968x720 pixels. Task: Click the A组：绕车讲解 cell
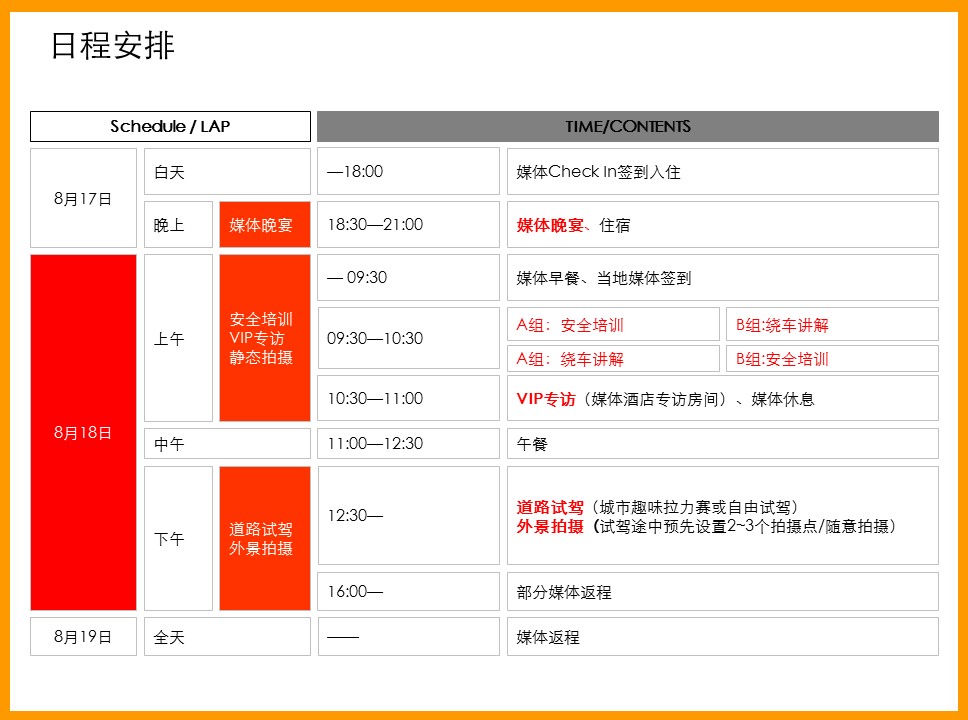(x=612, y=359)
